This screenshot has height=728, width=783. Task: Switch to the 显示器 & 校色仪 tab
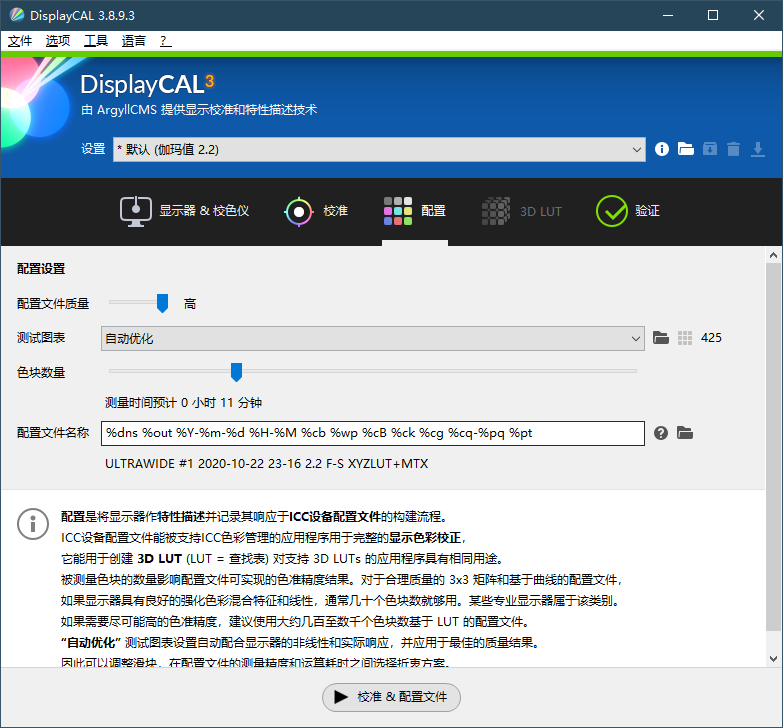coord(184,211)
